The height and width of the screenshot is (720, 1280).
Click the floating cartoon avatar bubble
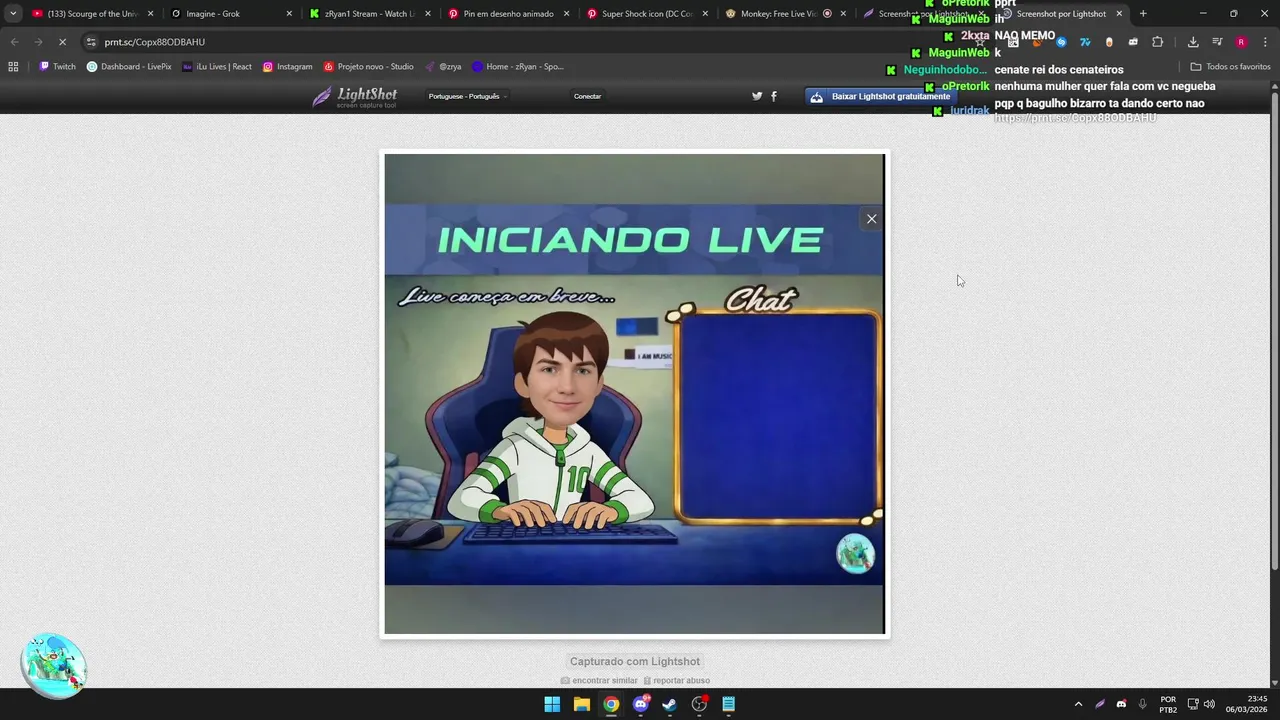pos(53,666)
